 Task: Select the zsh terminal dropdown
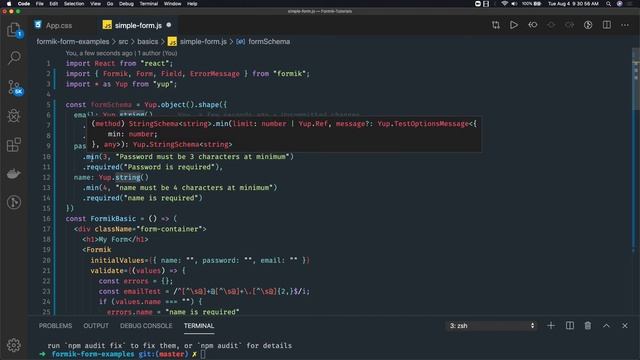click(491, 326)
